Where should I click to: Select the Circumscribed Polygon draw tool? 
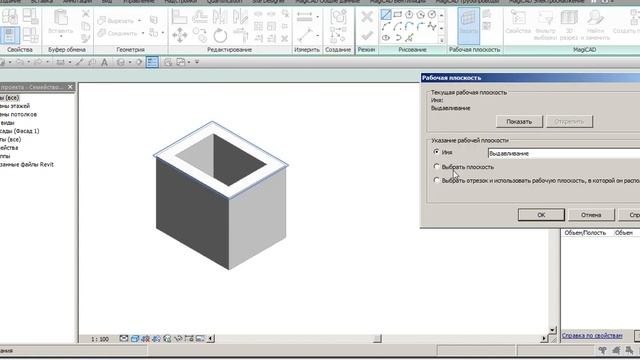(420, 15)
